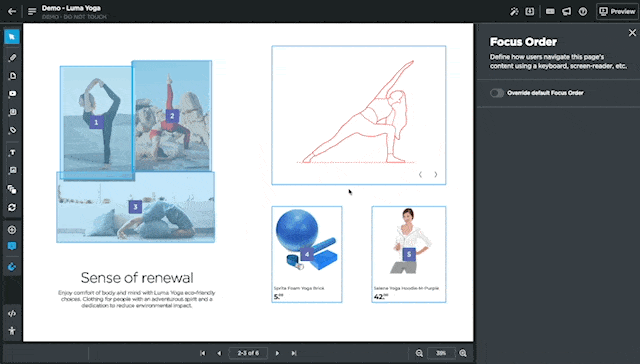Click the blue circular logo icon in toolbar

[x=12, y=267]
